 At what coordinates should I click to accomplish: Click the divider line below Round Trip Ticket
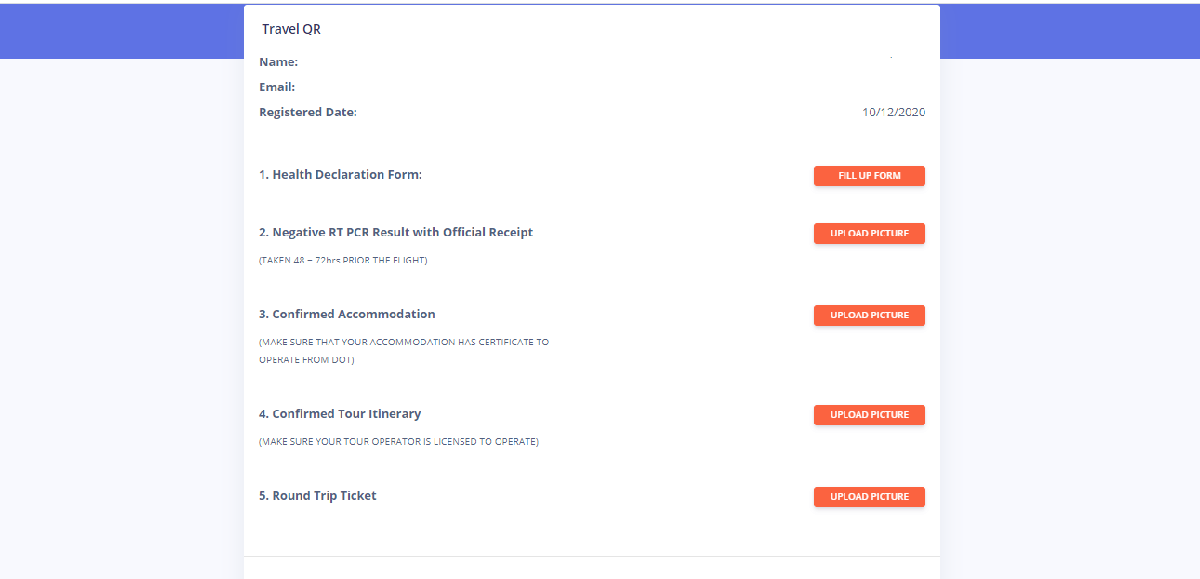pos(591,556)
